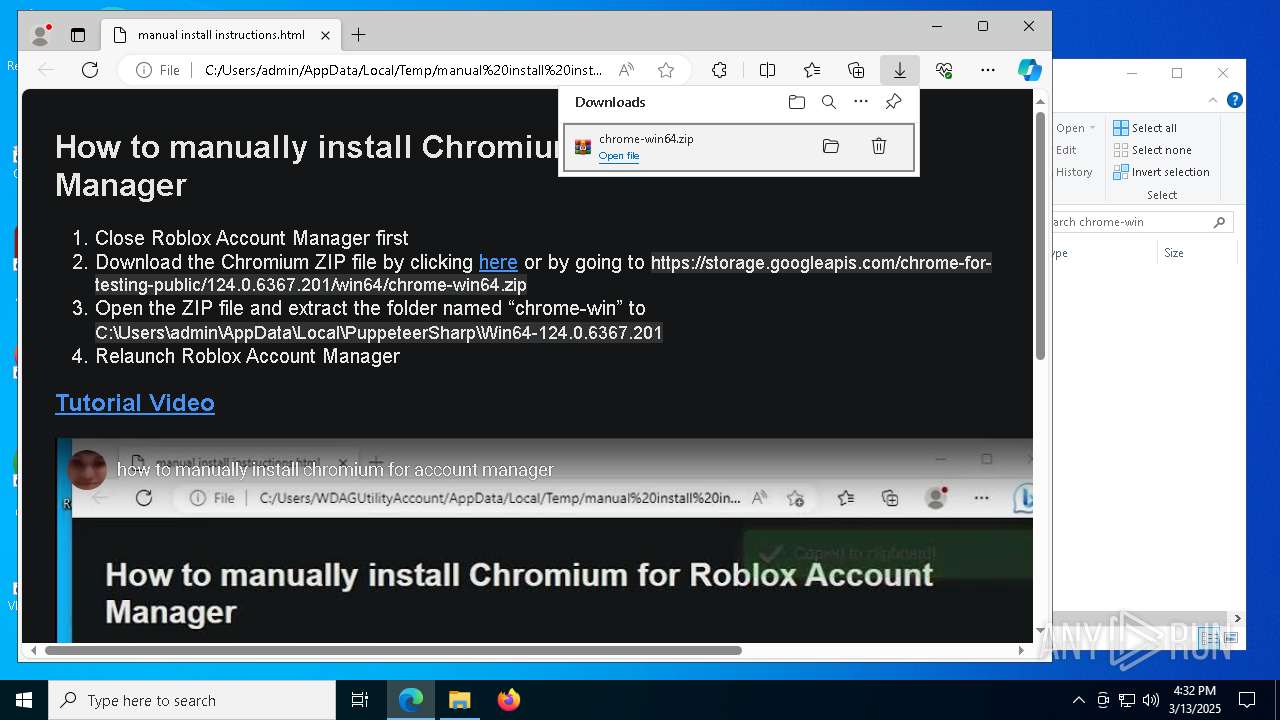This screenshot has height=720, width=1280.
Task: Click Select none in File Explorer ribbon
Action: (1153, 150)
